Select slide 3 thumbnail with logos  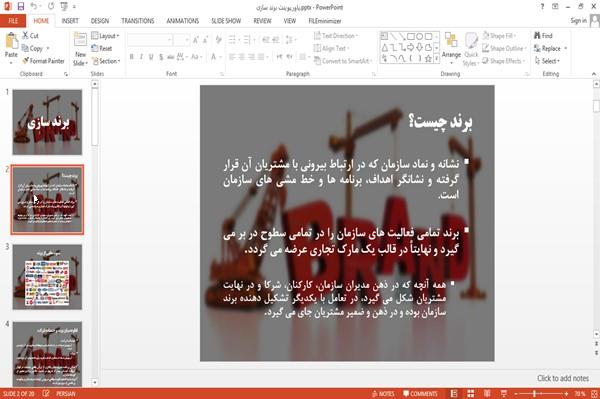47,277
